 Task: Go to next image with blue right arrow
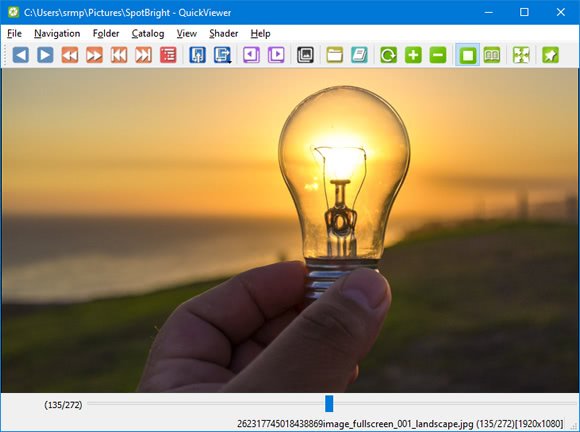tap(45, 55)
